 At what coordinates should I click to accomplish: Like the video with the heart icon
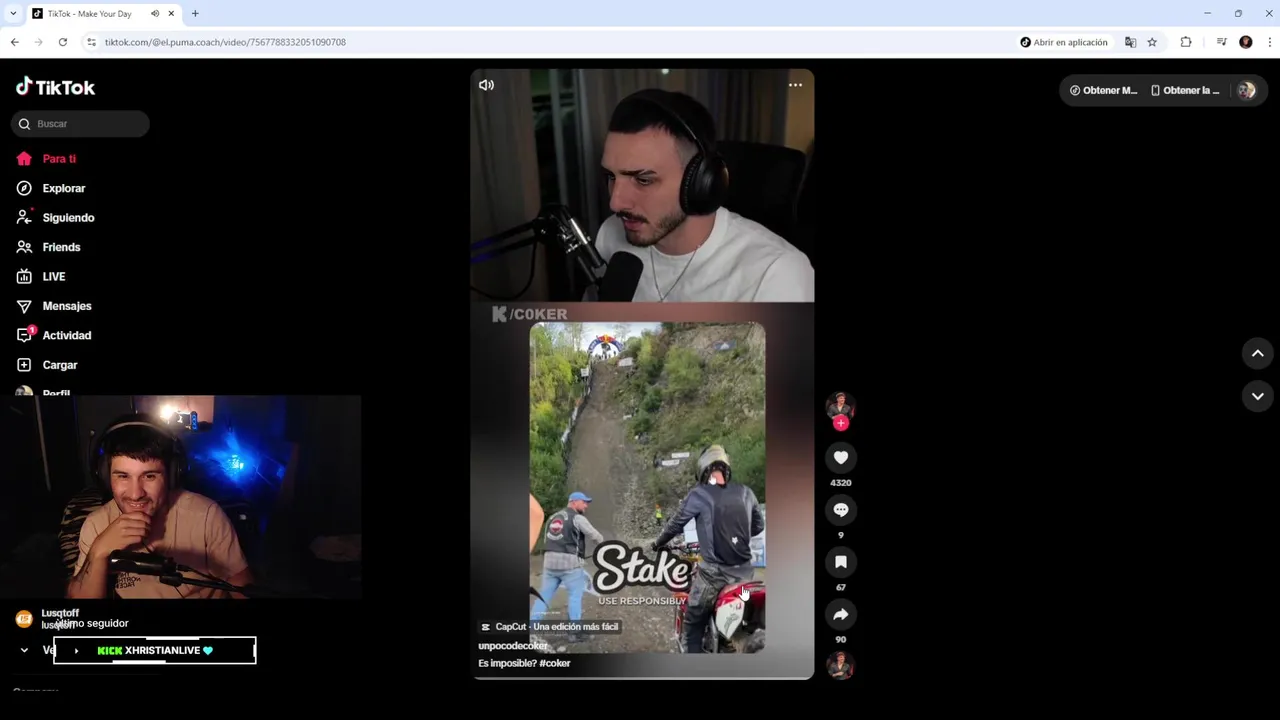[x=841, y=458]
